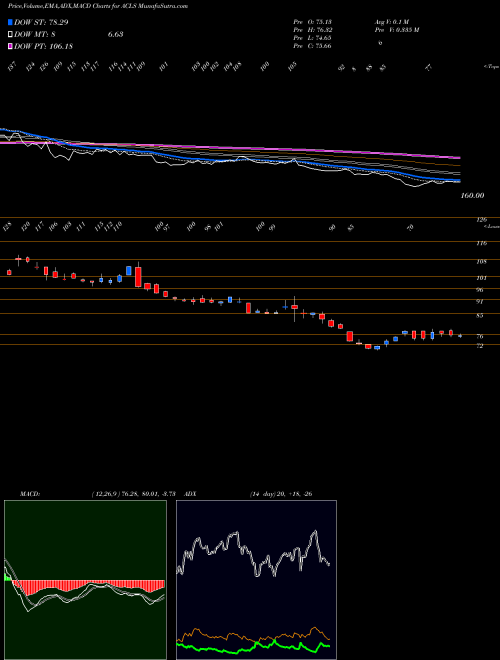Click the 96 price axis label
Image resolution: width=500 pixels, height=660 pixels.
[x=480, y=290]
